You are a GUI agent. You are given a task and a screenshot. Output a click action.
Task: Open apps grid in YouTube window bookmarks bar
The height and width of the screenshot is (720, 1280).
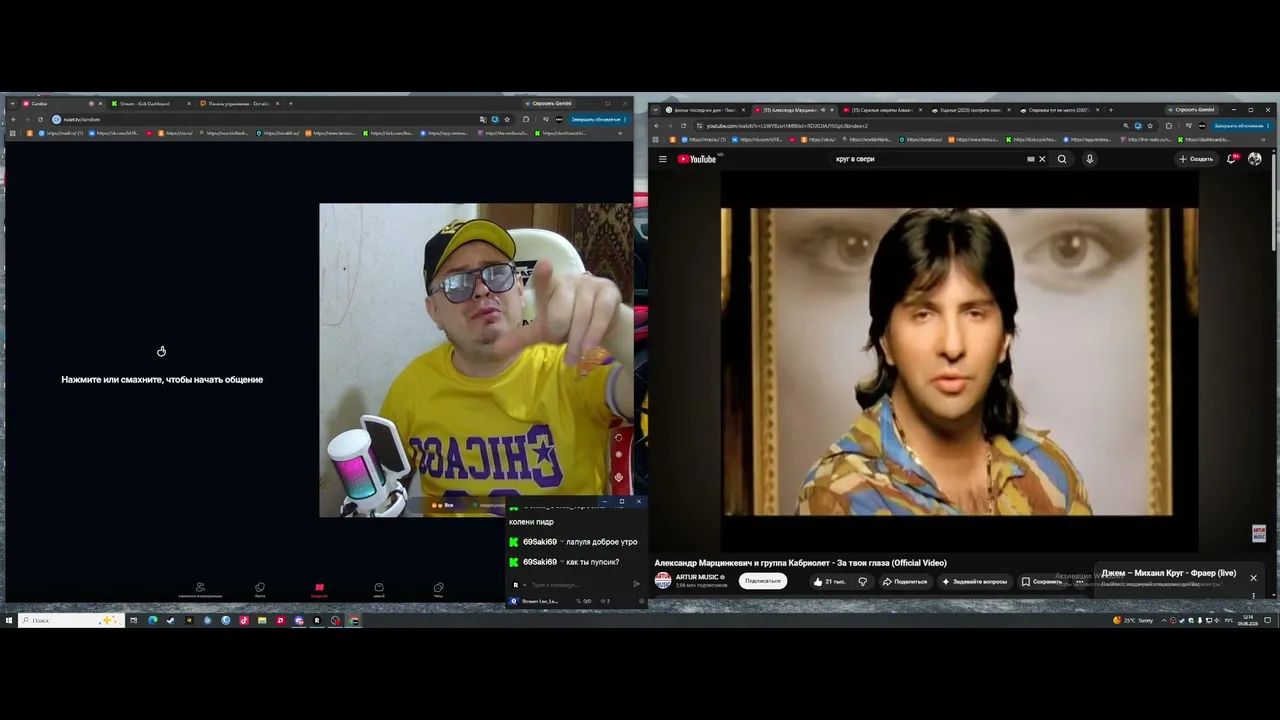coord(657,139)
